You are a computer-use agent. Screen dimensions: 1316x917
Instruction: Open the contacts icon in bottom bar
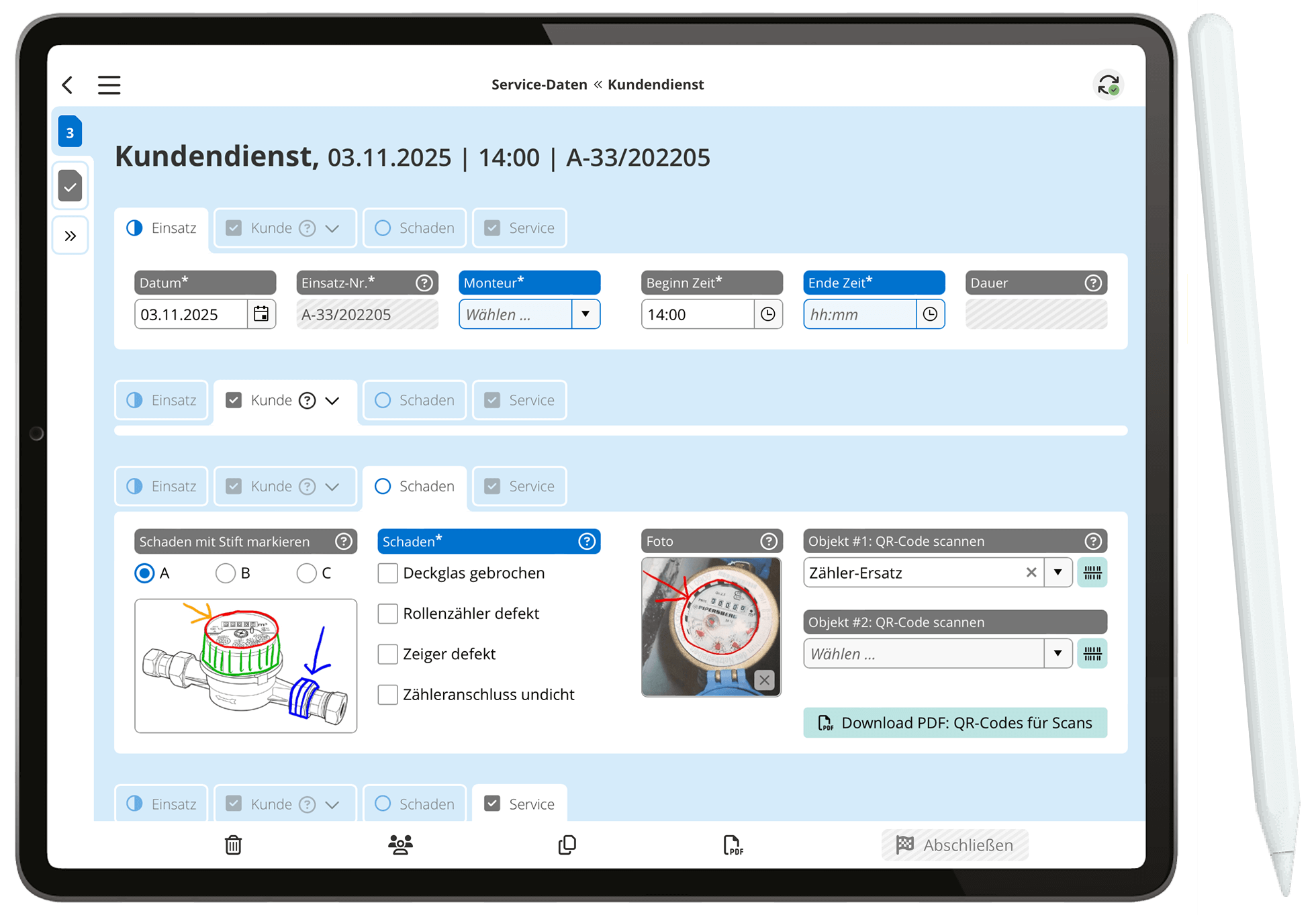pos(400,845)
